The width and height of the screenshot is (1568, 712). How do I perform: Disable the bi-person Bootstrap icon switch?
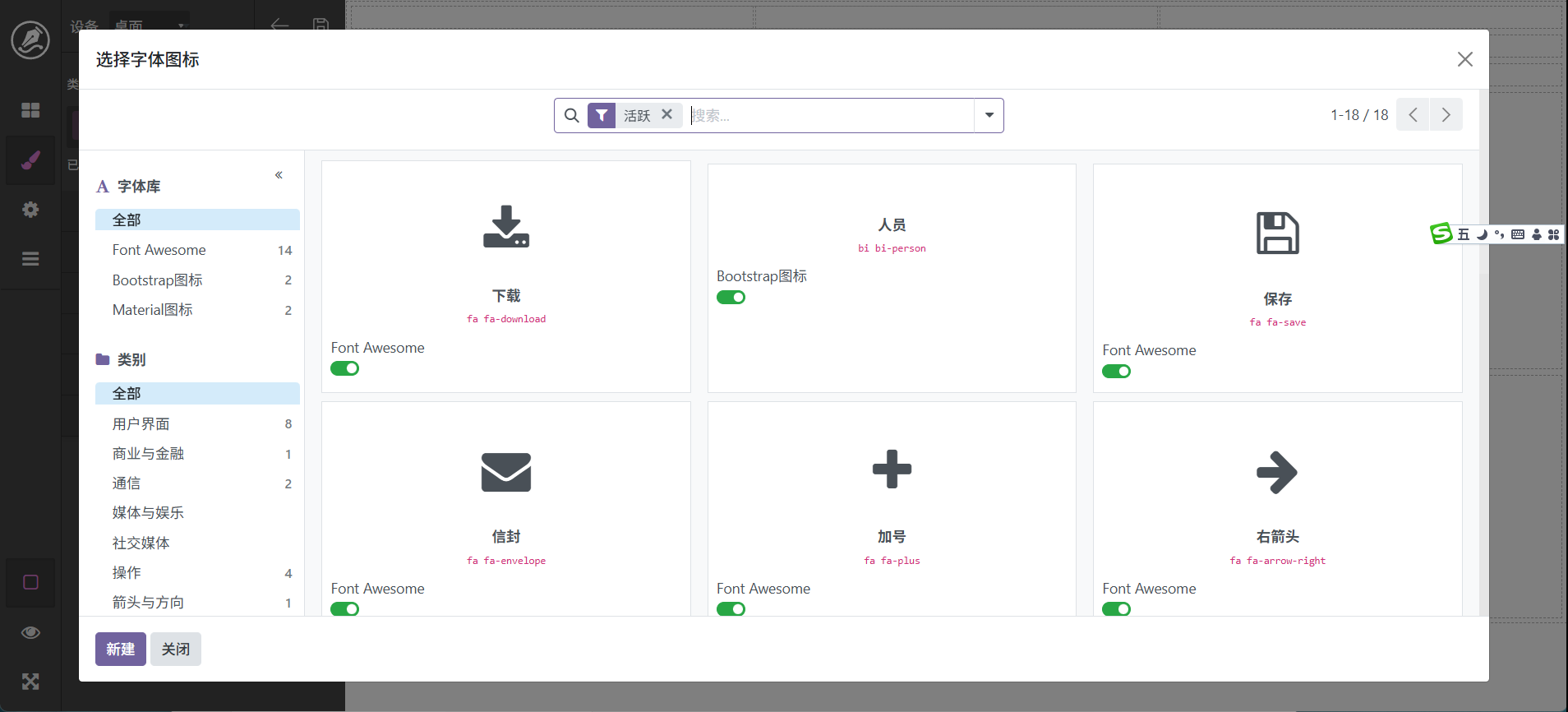pos(731,298)
